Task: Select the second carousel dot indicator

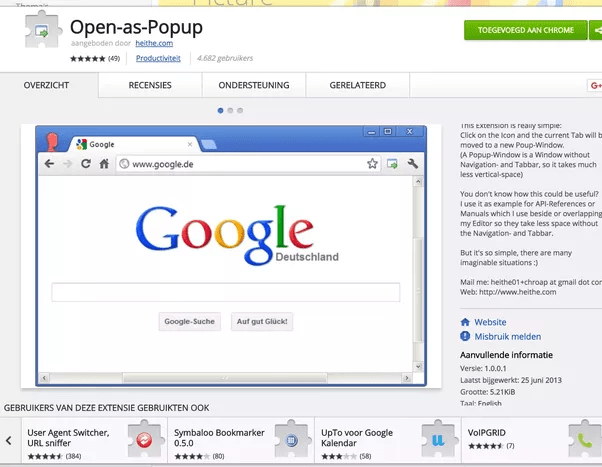Action: 230,111
